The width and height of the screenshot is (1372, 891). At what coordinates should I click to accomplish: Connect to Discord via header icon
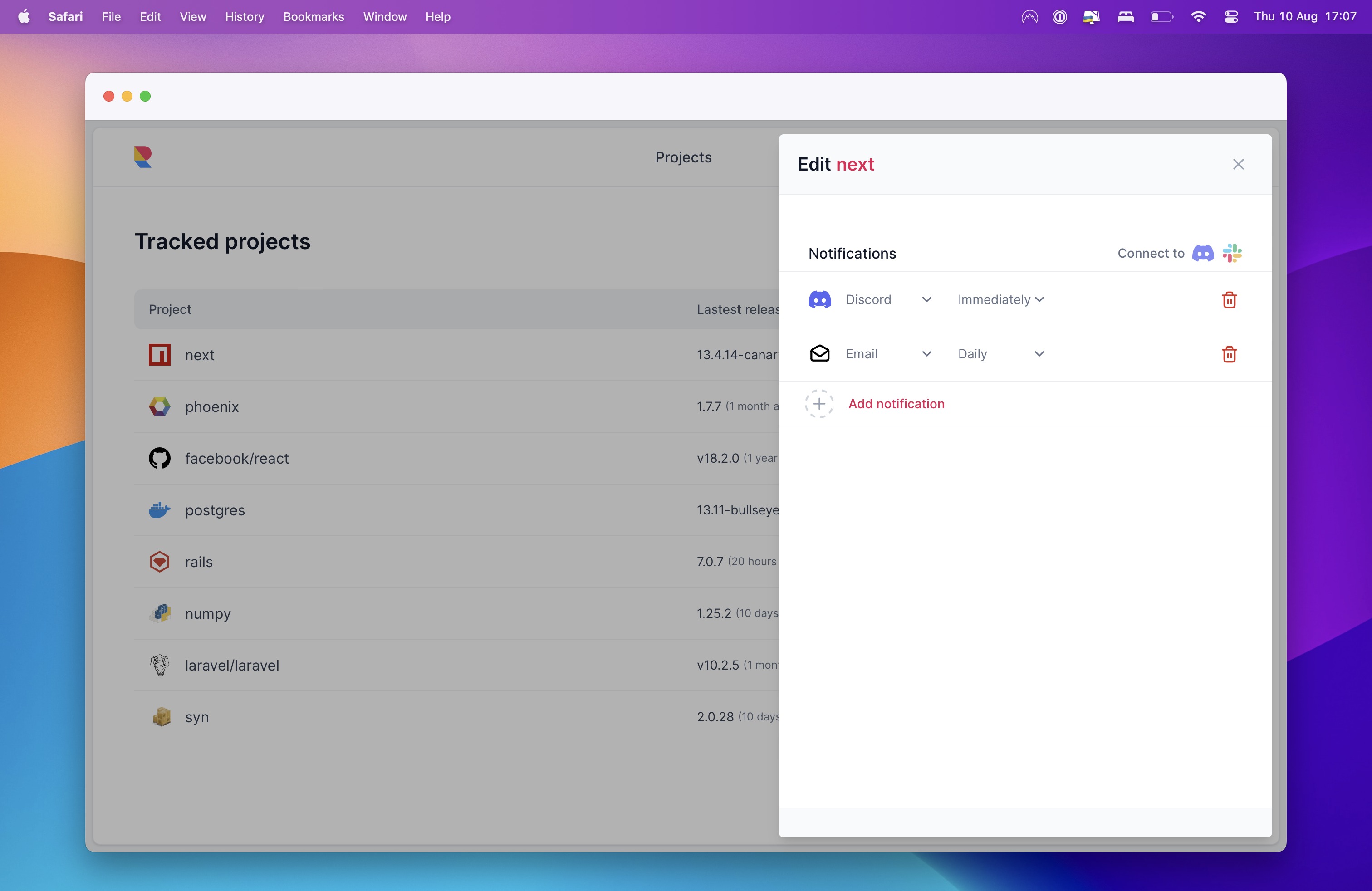[1202, 253]
